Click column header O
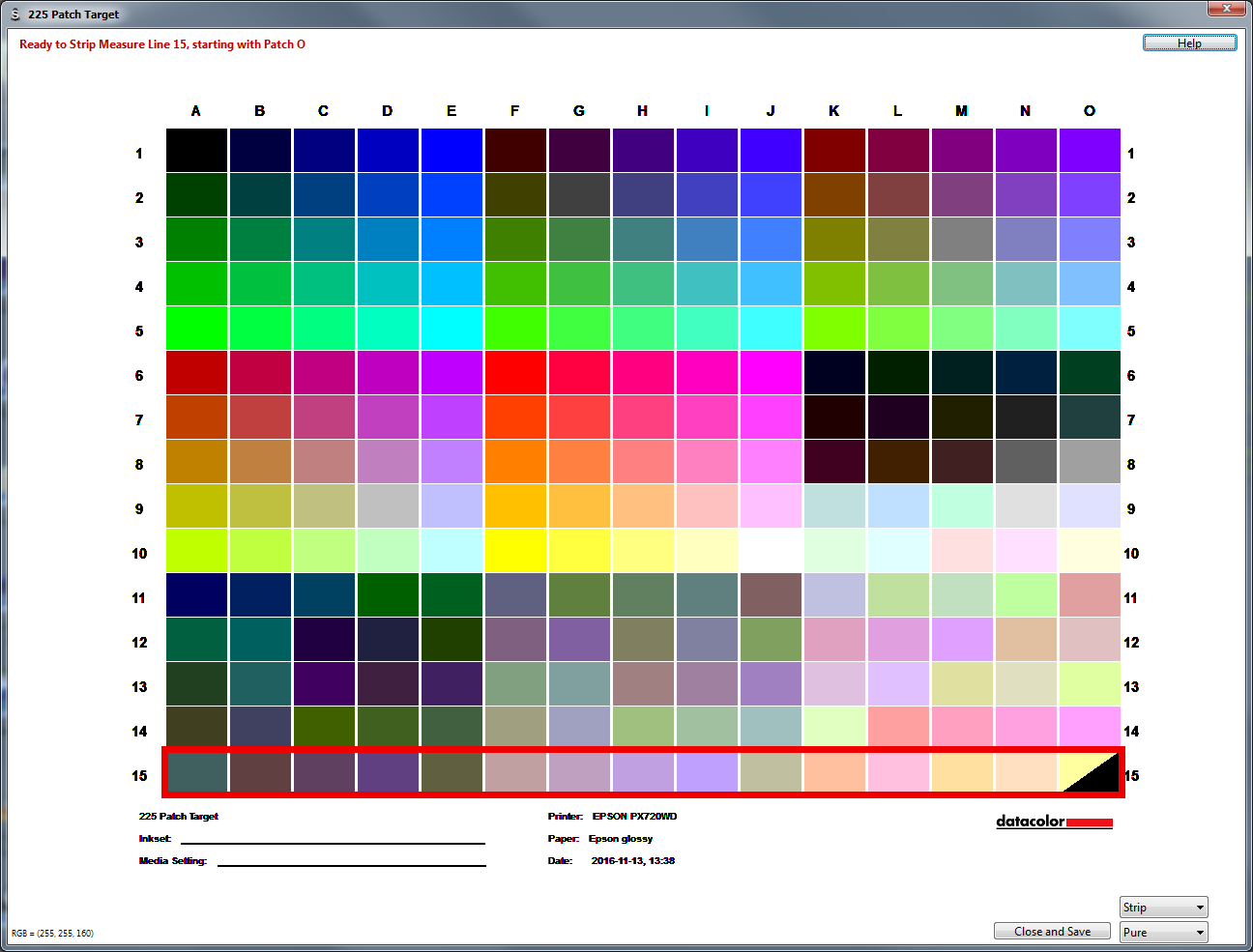Viewport: 1253px width, 952px height. pyautogui.click(x=1090, y=111)
